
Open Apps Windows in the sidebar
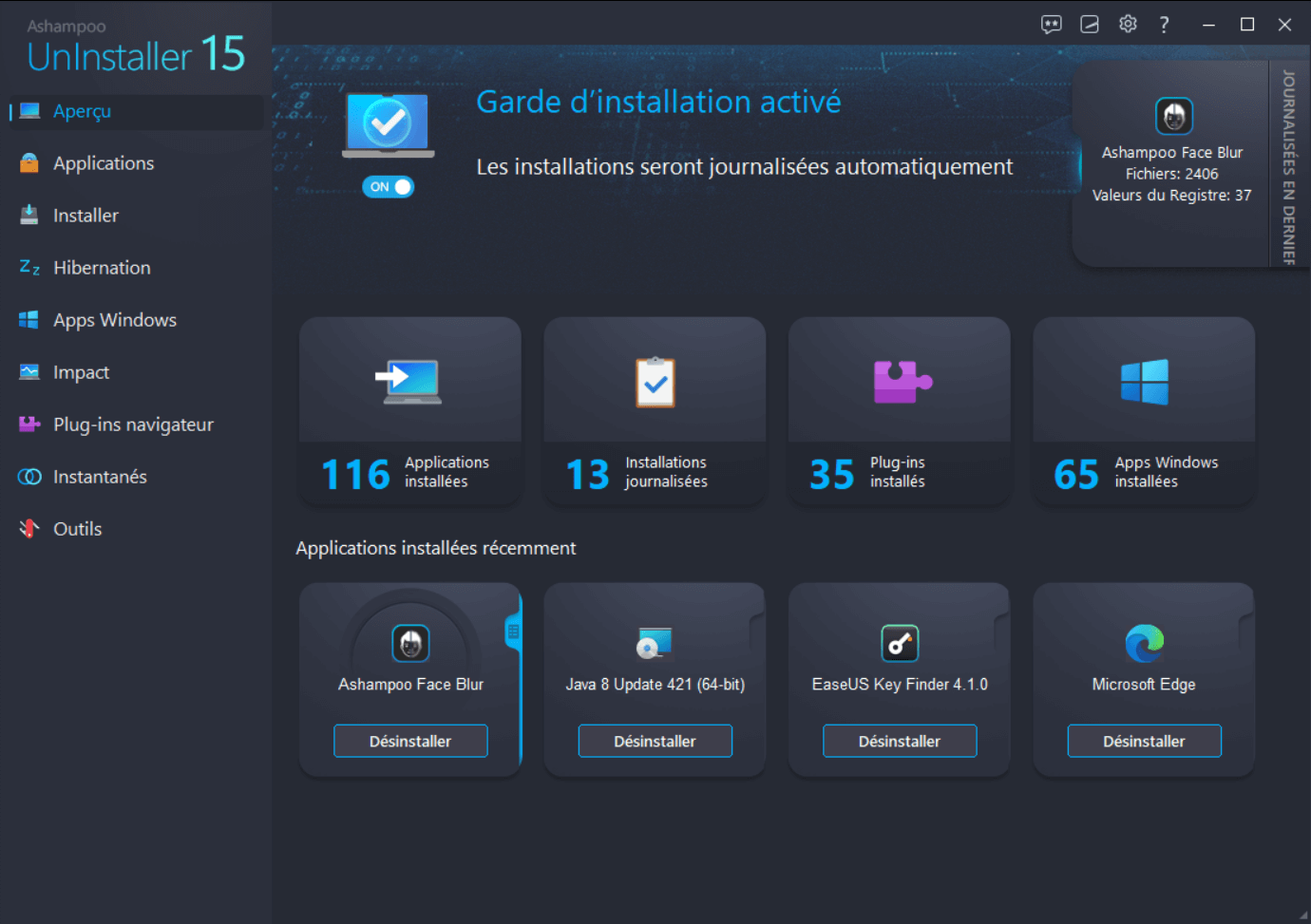point(135,320)
